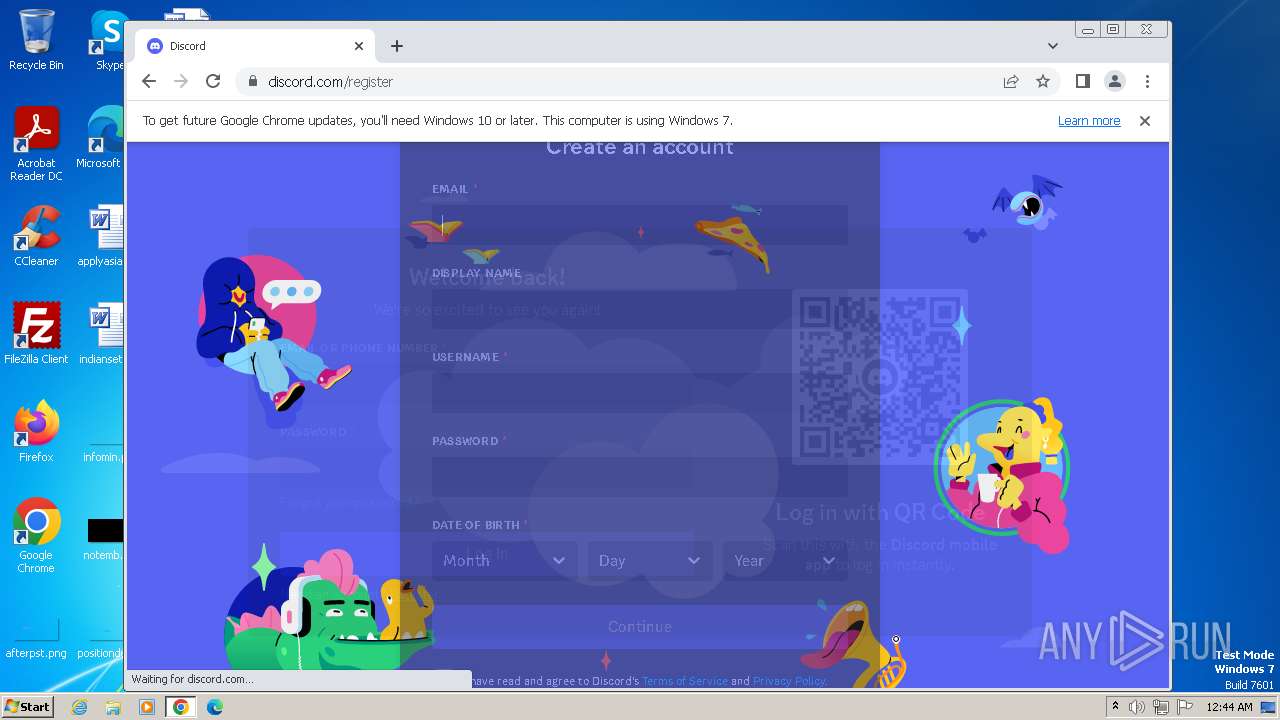Open Chrome's three-dot menu
Screen dimensions: 1280x720
coord(1147,82)
